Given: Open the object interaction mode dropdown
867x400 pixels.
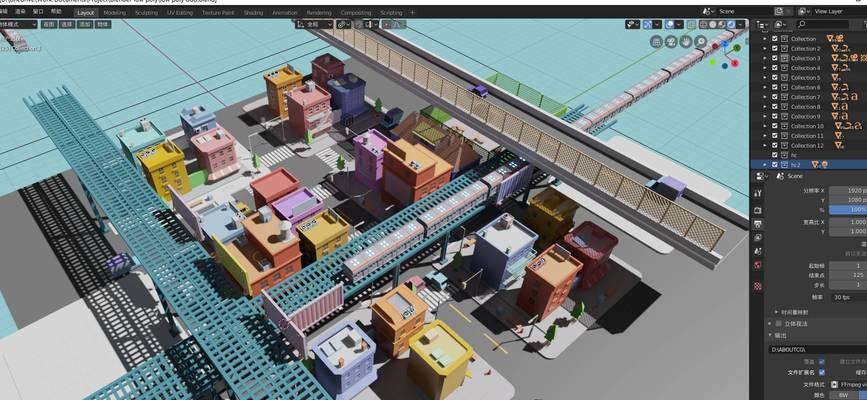Looking at the screenshot, I should tap(18, 24).
